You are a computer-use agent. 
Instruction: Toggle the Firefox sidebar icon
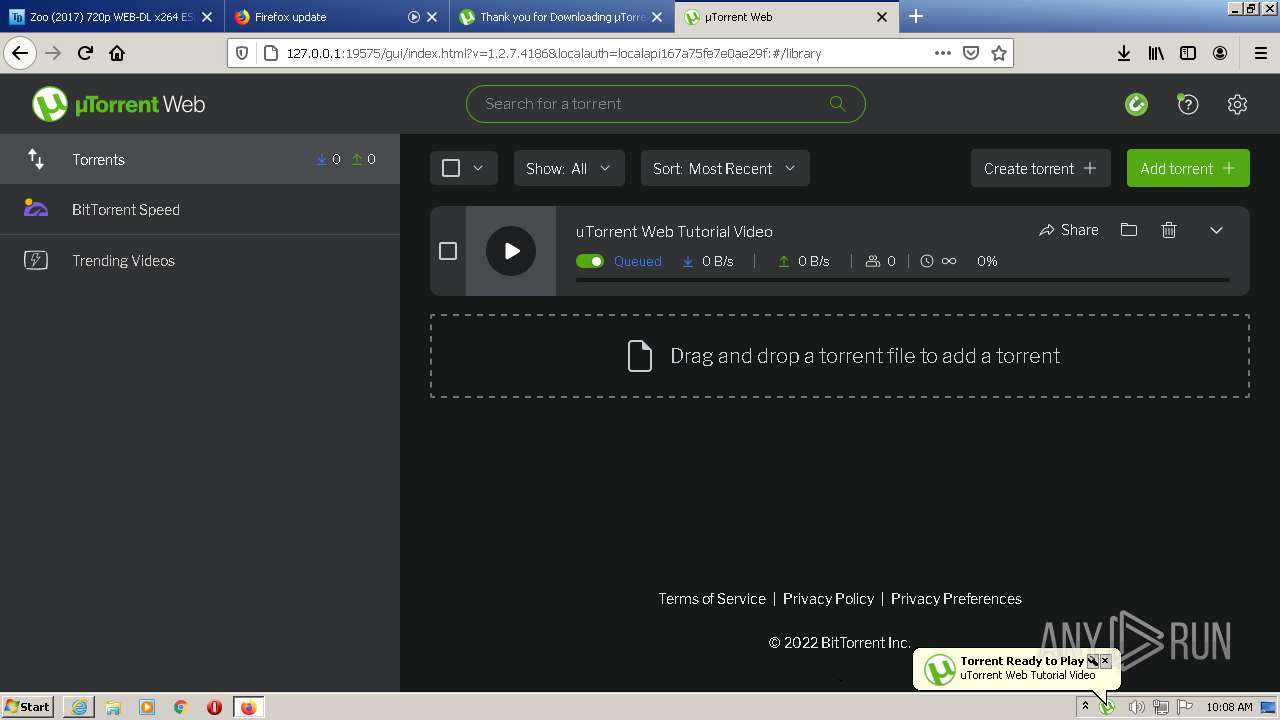[1188, 53]
